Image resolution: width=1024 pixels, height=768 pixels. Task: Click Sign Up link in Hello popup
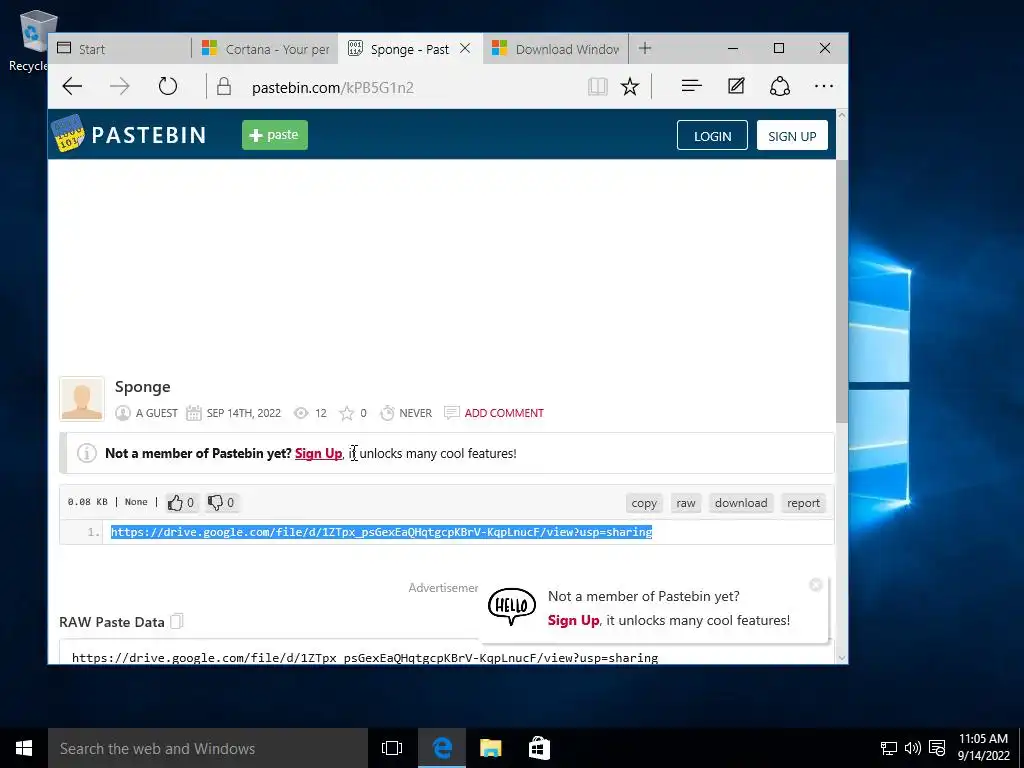point(573,620)
